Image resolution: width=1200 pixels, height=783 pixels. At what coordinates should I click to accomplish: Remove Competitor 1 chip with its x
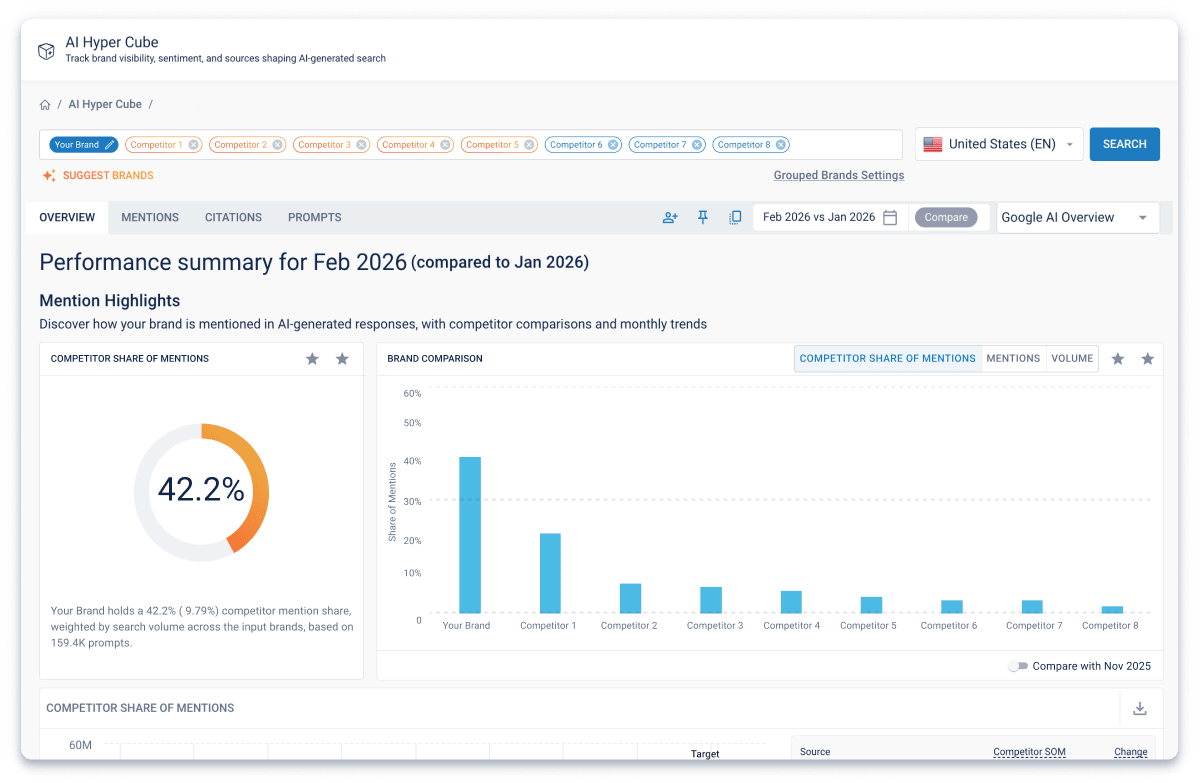click(194, 145)
